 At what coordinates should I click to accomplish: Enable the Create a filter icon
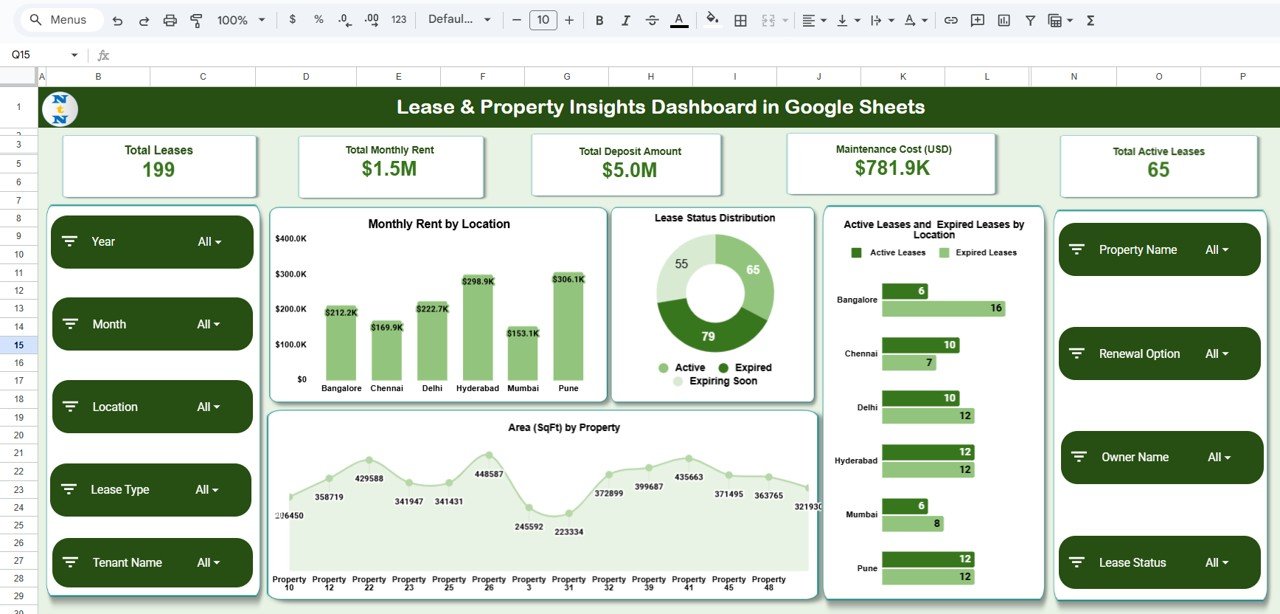[1030, 19]
